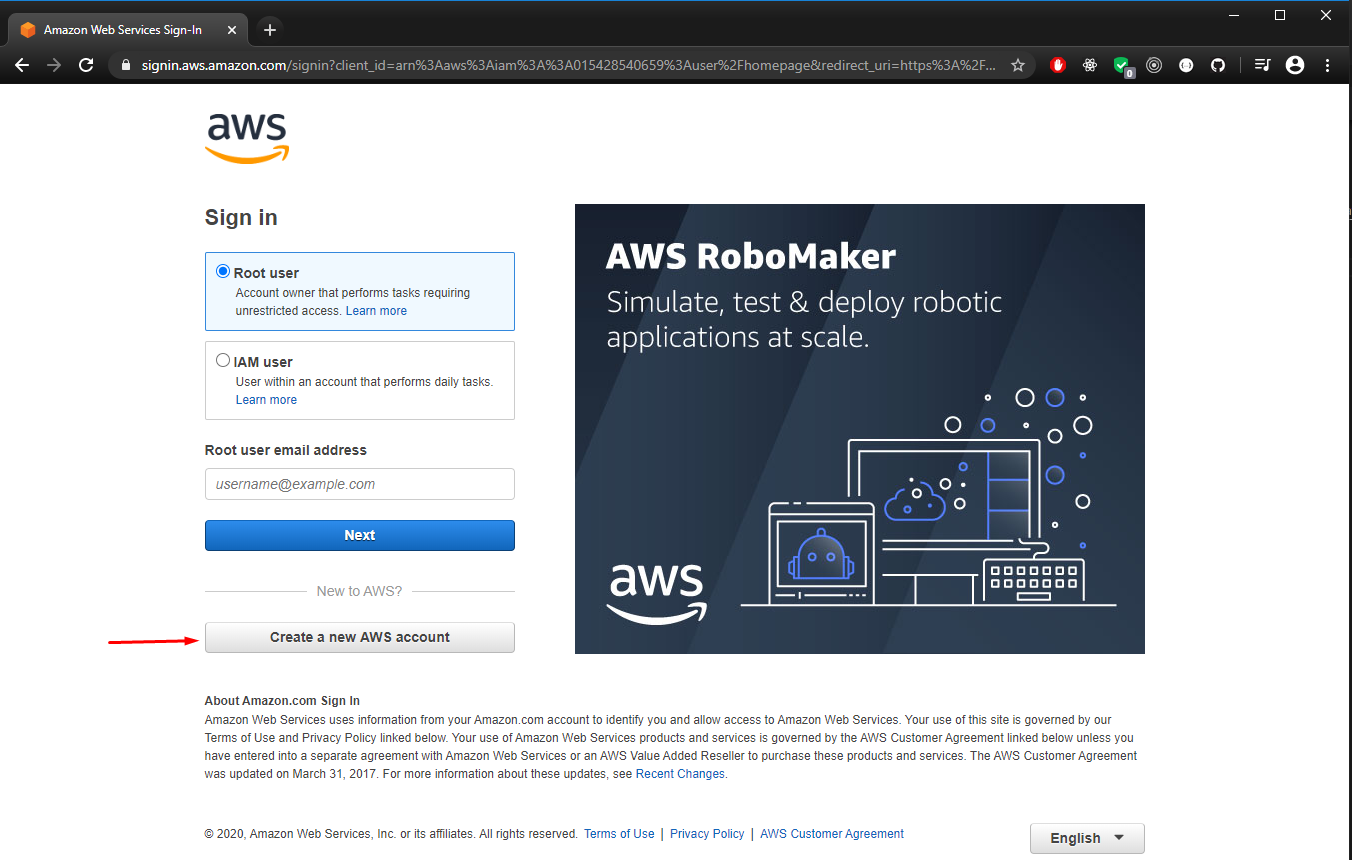This screenshot has height=860, width=1352.
Task: Open the React Developer Tools extension
Action: click(1089, 65)
